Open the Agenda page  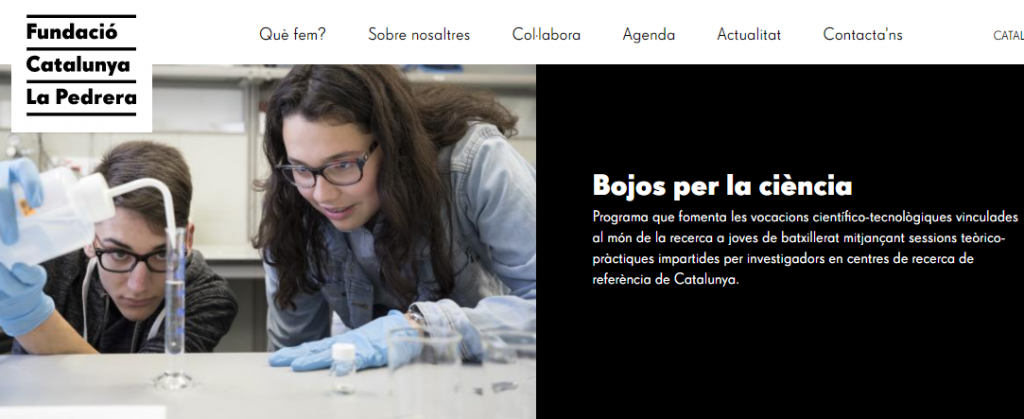pos(648,35)
